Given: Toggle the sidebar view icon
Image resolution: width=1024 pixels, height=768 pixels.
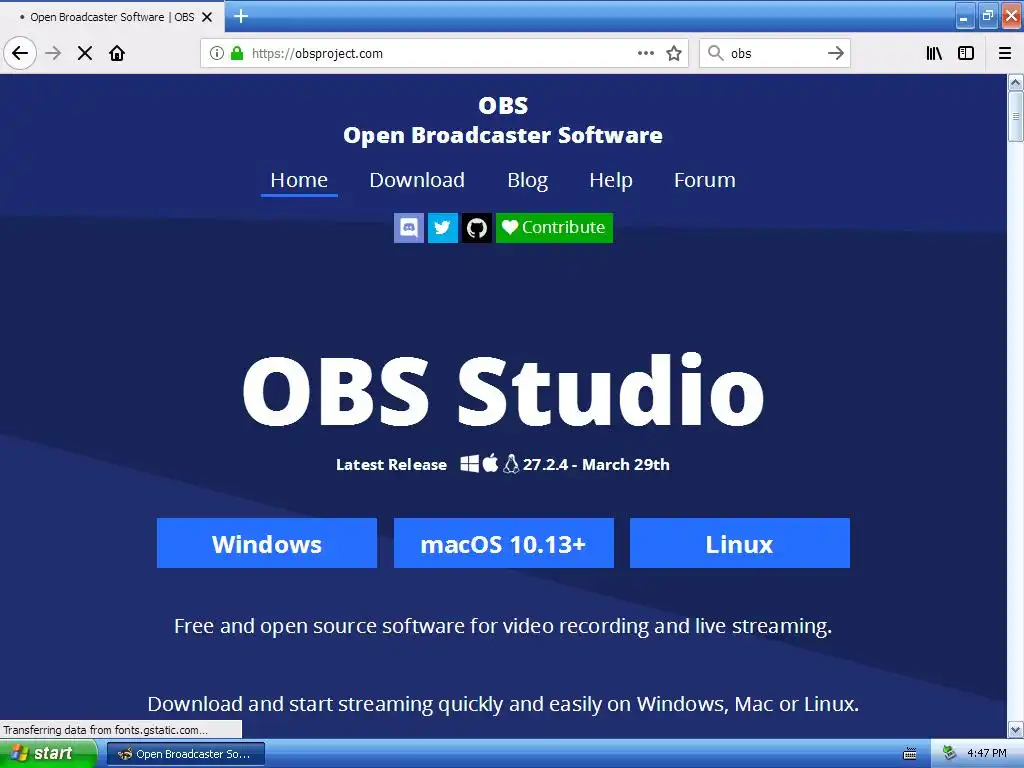Looking at the screenshot, I should pos(966,53).
